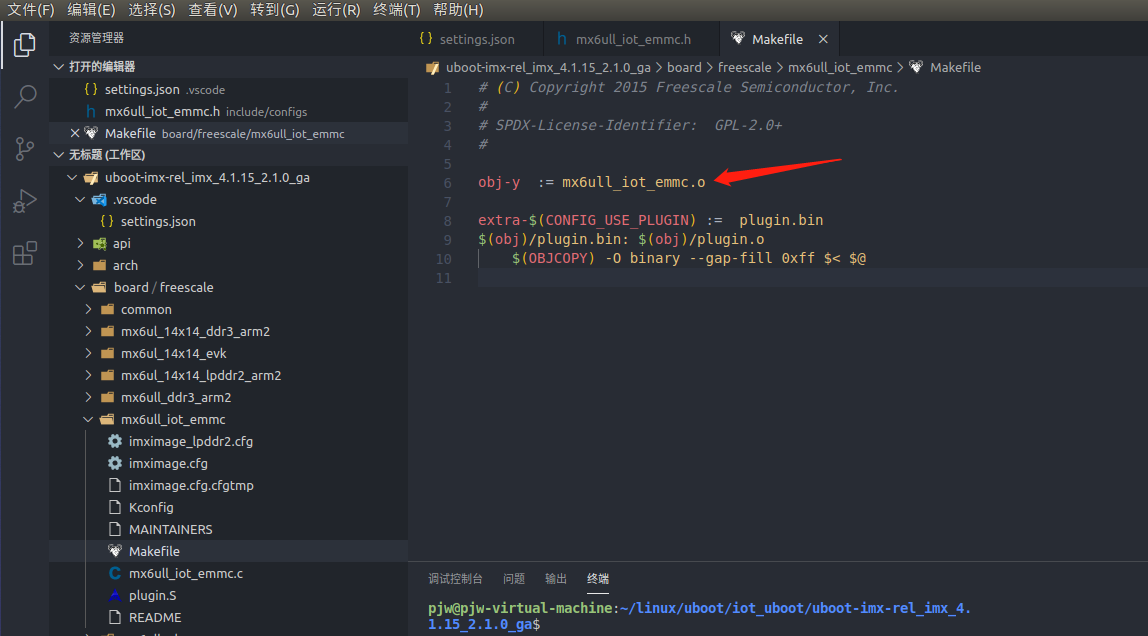Click the Makefile heart icon on its tab
Image resolution: width=1148 pixels, height=636 pixels.
pyautogui.click(x=742, y=38)
